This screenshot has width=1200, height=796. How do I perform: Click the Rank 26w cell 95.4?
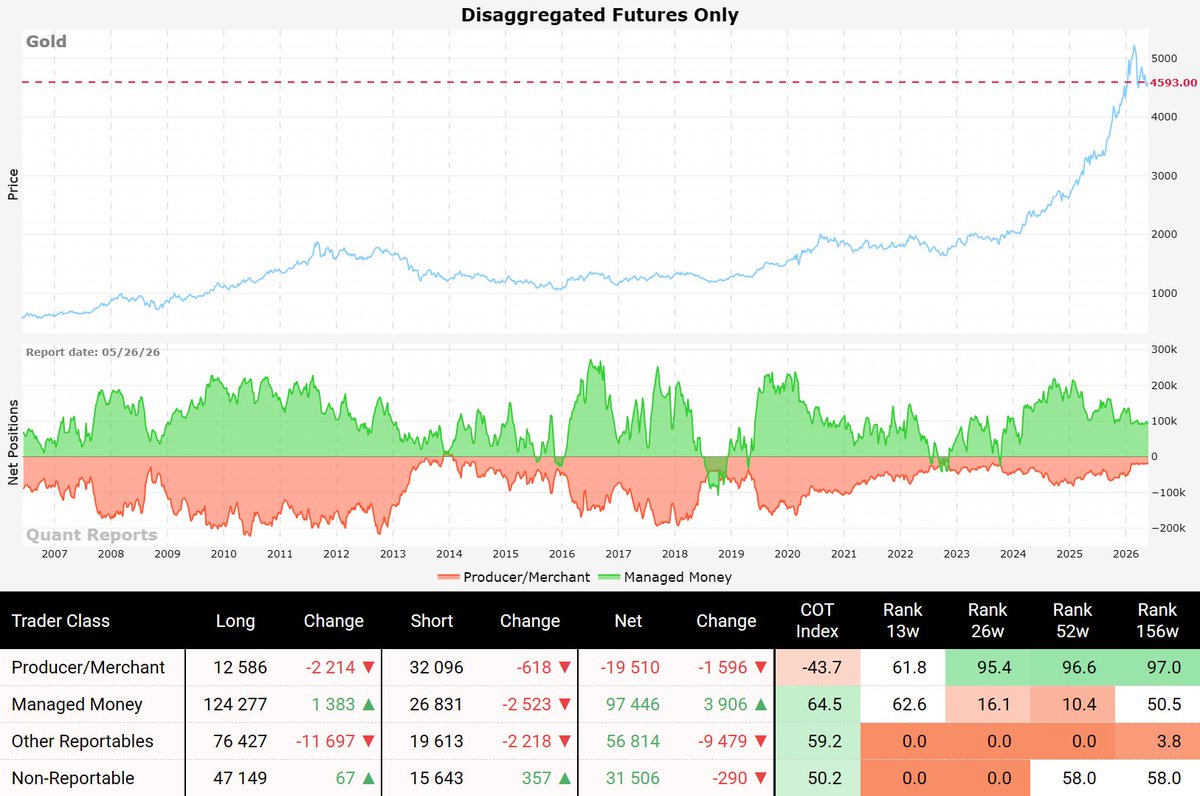[x=987, y=667]
